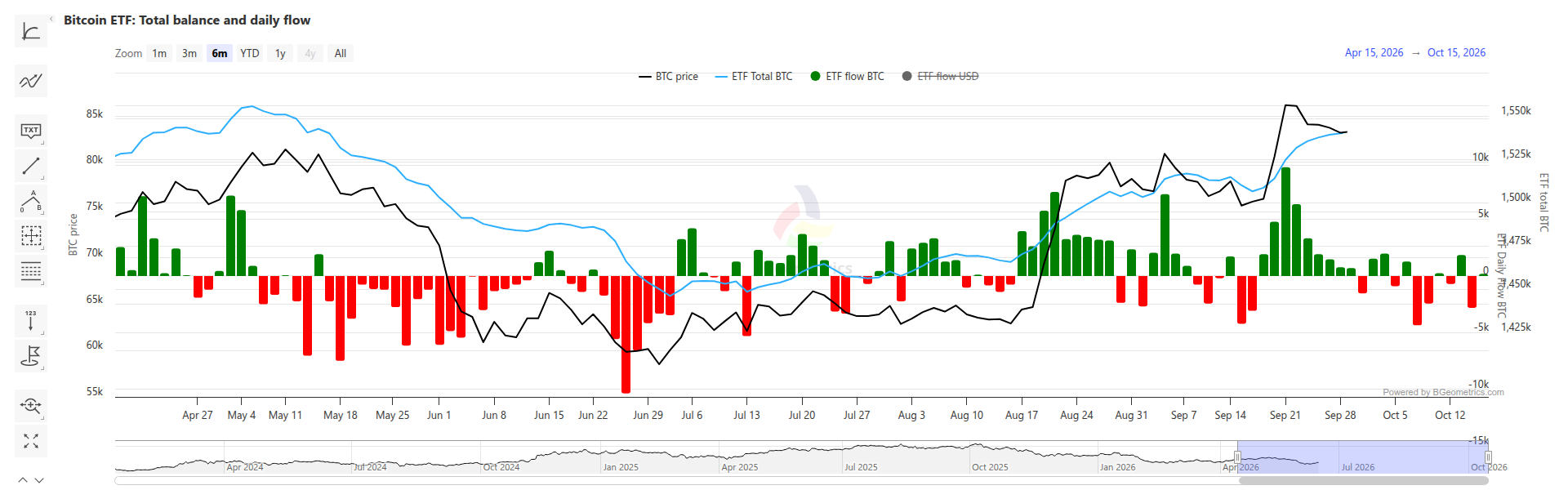Set zoom range to 3m

coord(189,53)
